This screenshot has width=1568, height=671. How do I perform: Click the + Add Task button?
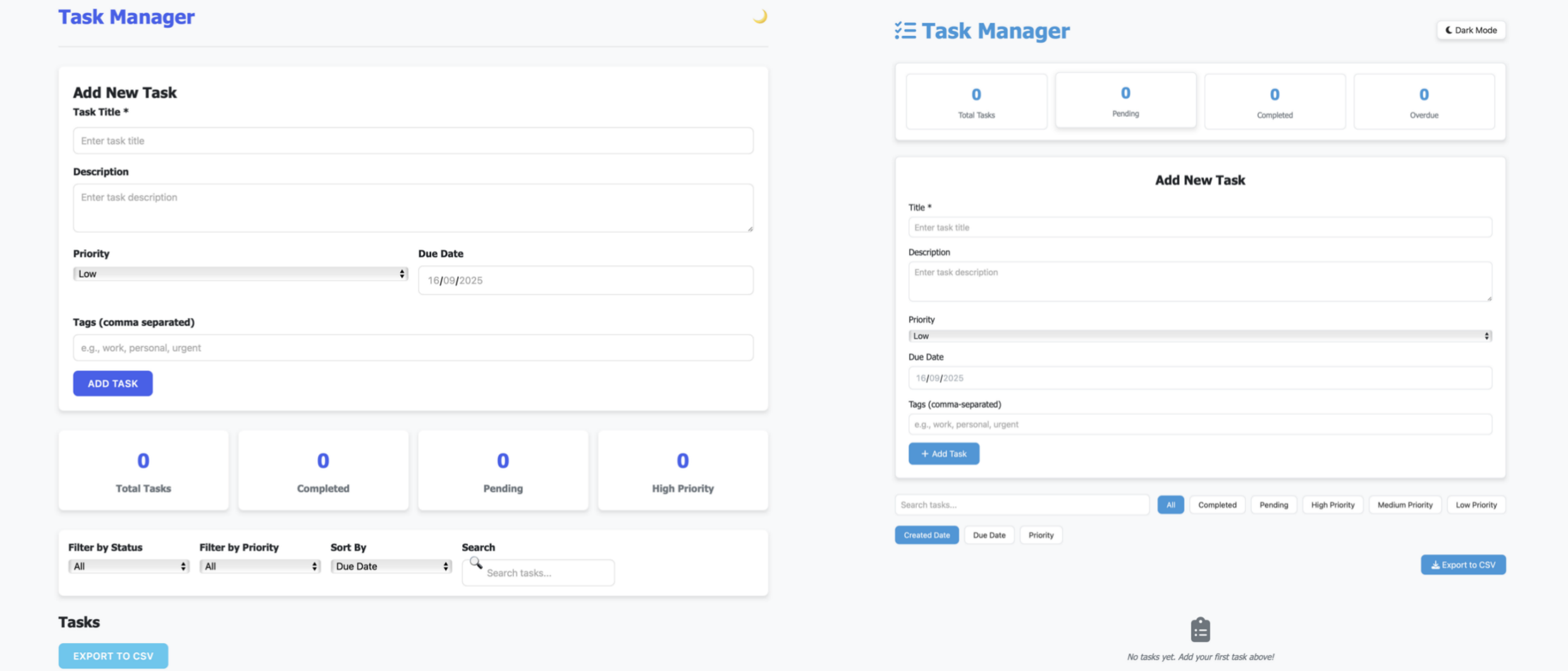coord(943,454)
